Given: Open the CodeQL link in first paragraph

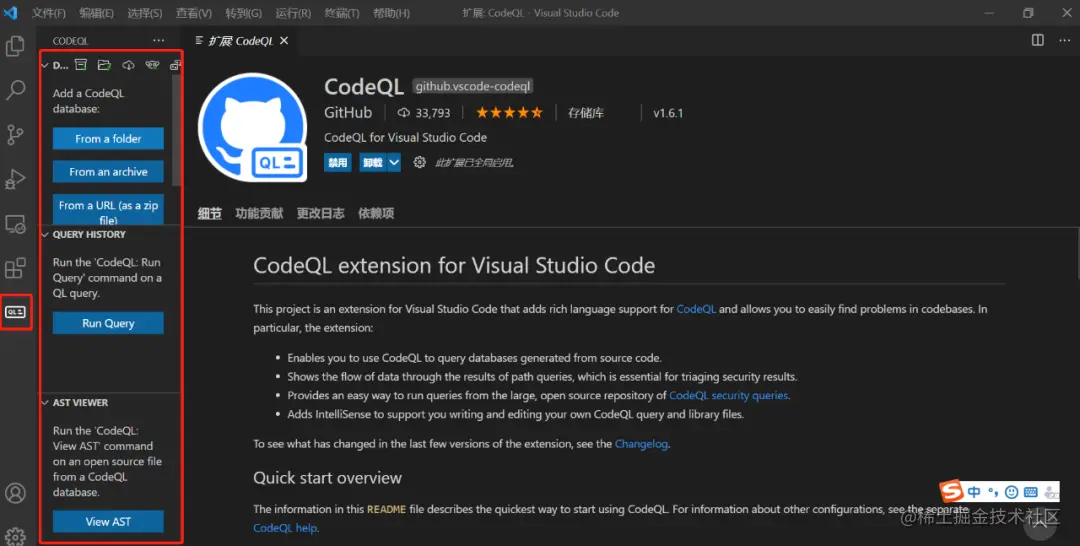Looking at the screenshot, I should tap(696, 309).
